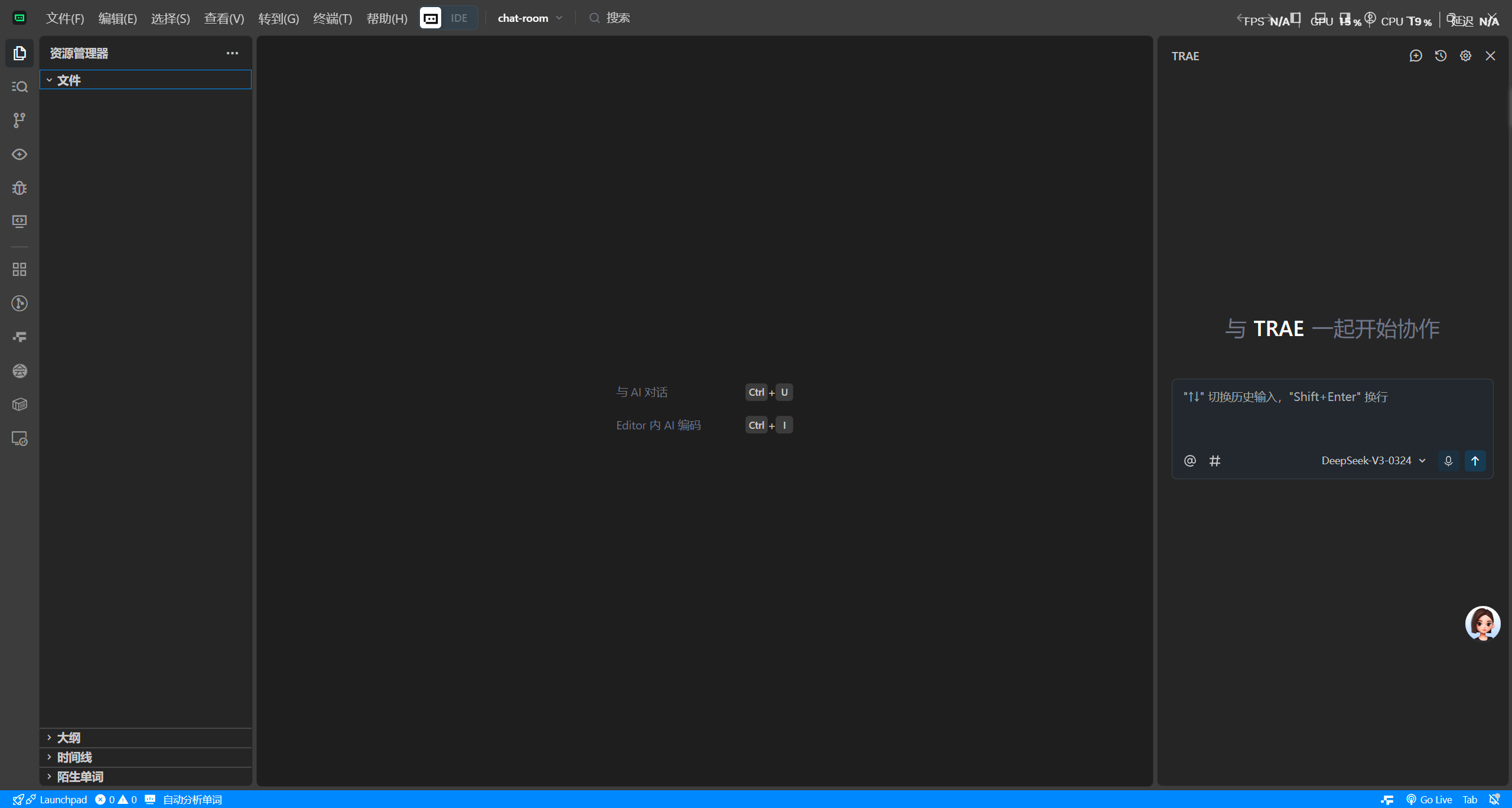Click the # context icon in chat box
This screenshot has width=1512, height=808.
(x=1215, y=461)
